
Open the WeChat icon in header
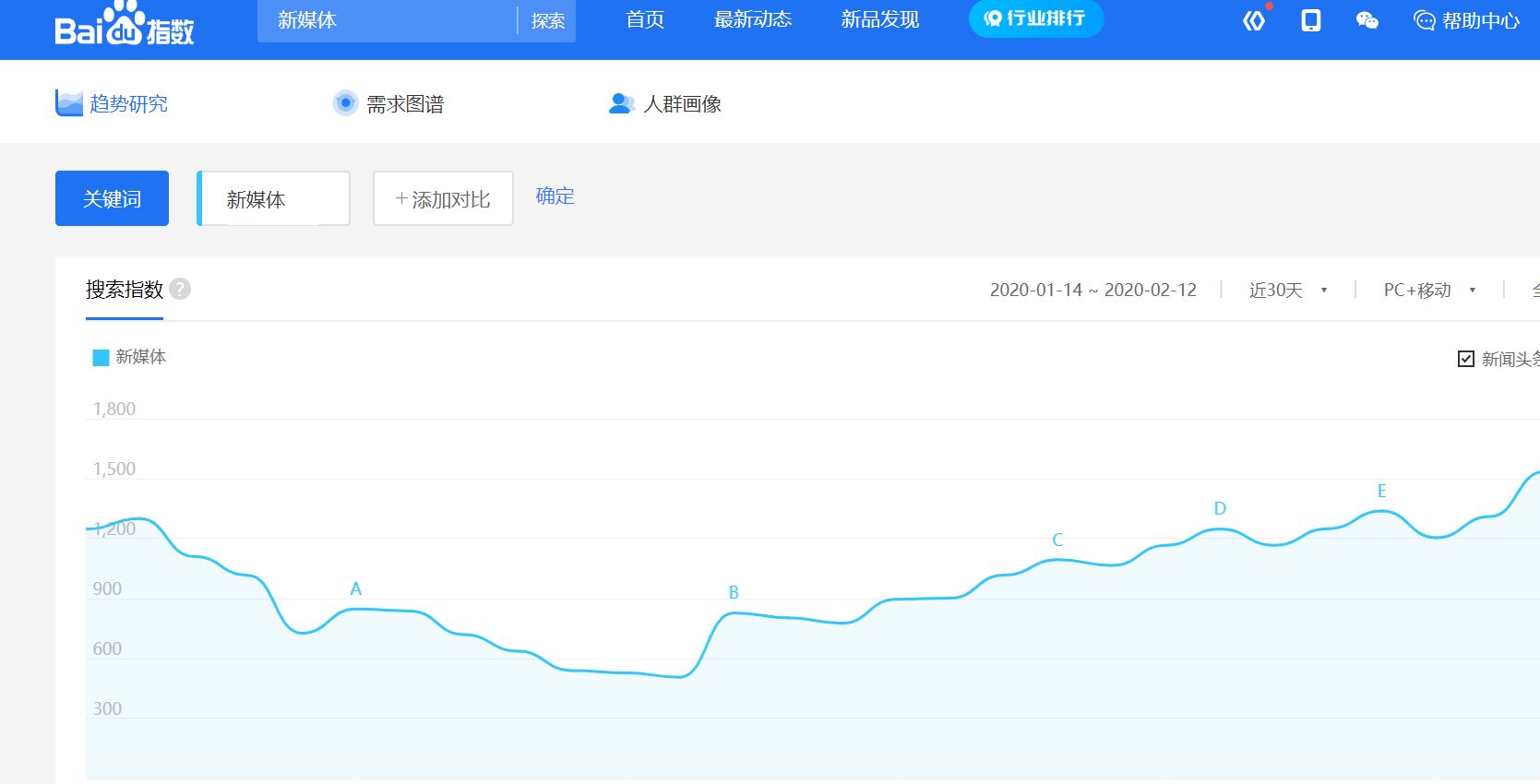tap(1367, 20)
